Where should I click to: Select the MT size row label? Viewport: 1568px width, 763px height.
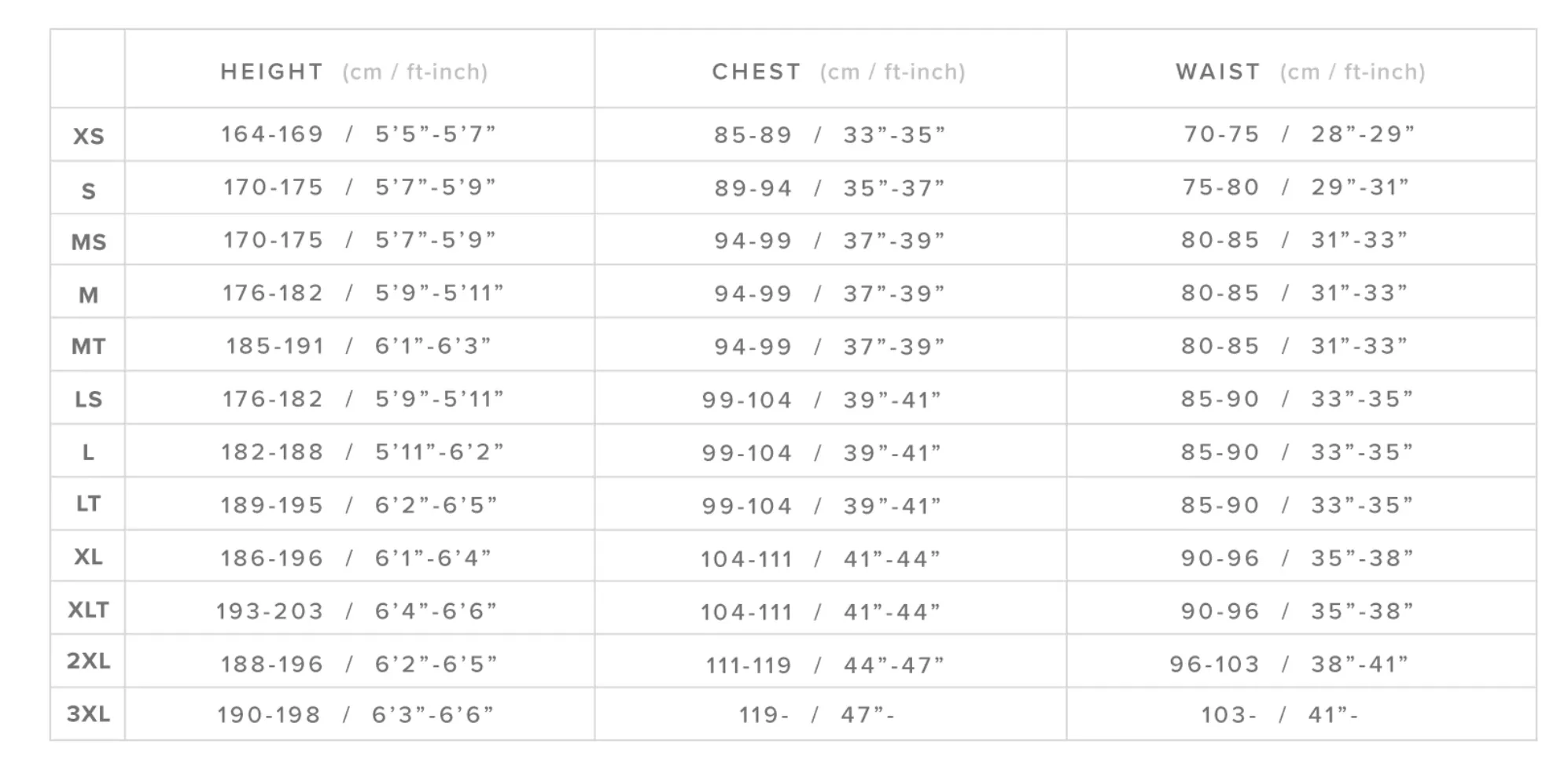coord(88,346)
